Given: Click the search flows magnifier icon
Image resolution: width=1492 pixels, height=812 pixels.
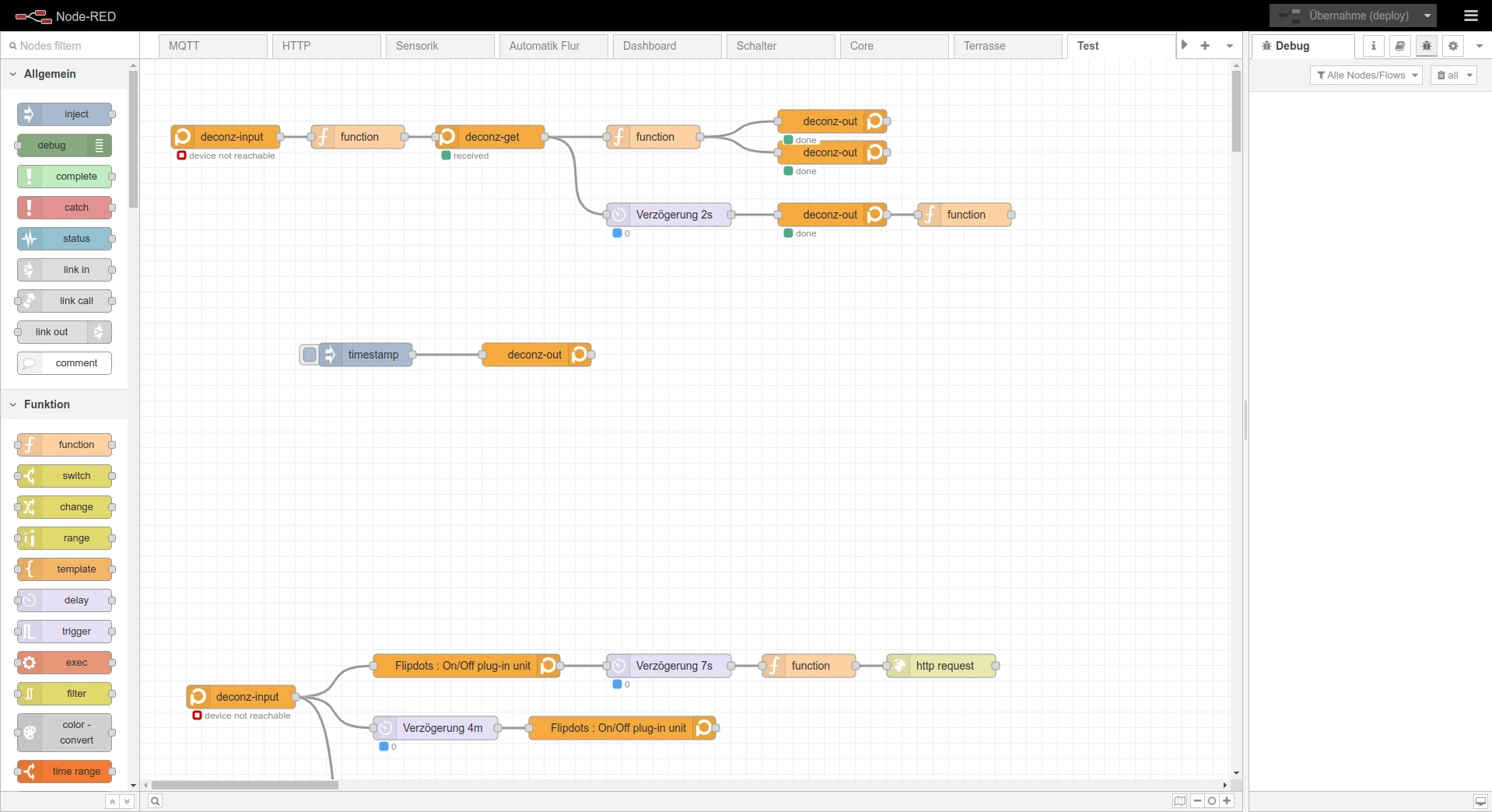Looking at the screenshot, I should point(156,801).
